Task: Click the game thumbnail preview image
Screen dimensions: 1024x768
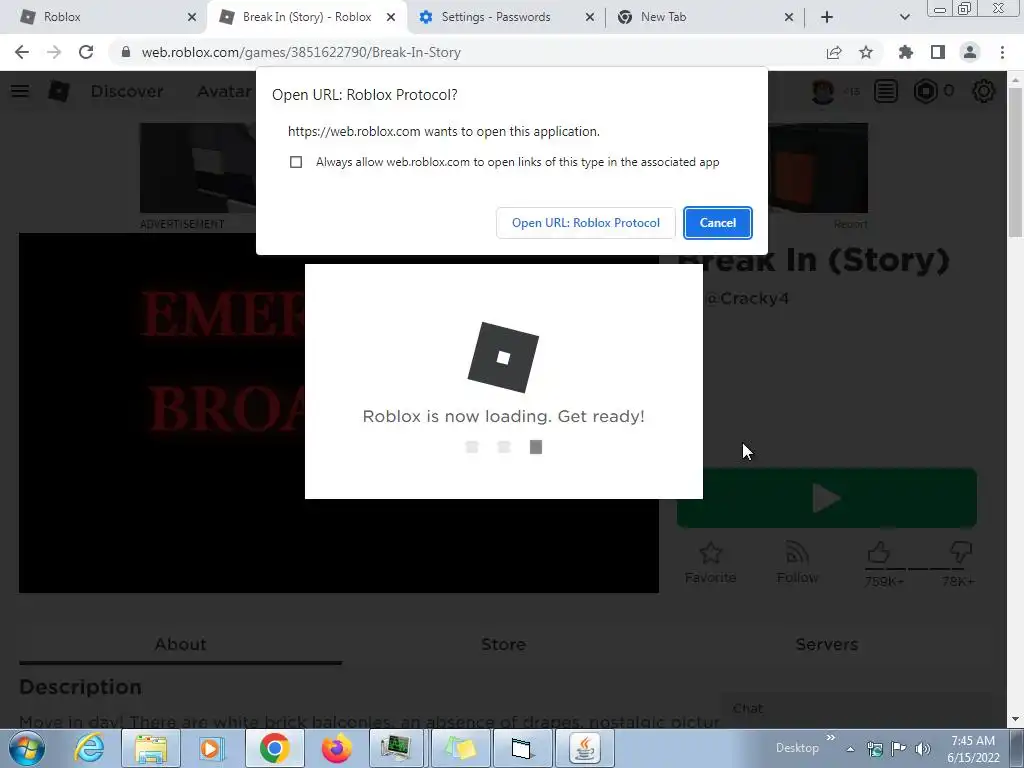Action: point(339,413)
